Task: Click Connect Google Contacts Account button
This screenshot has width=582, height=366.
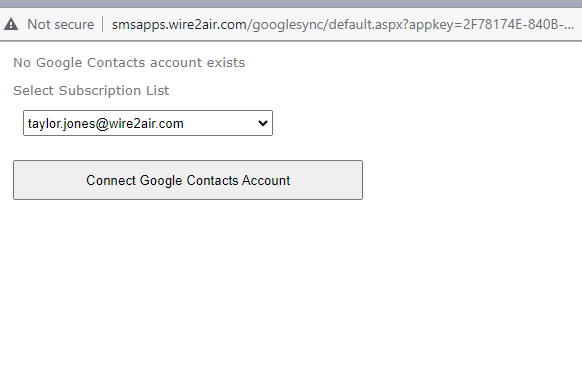Action: coord(188,180)
